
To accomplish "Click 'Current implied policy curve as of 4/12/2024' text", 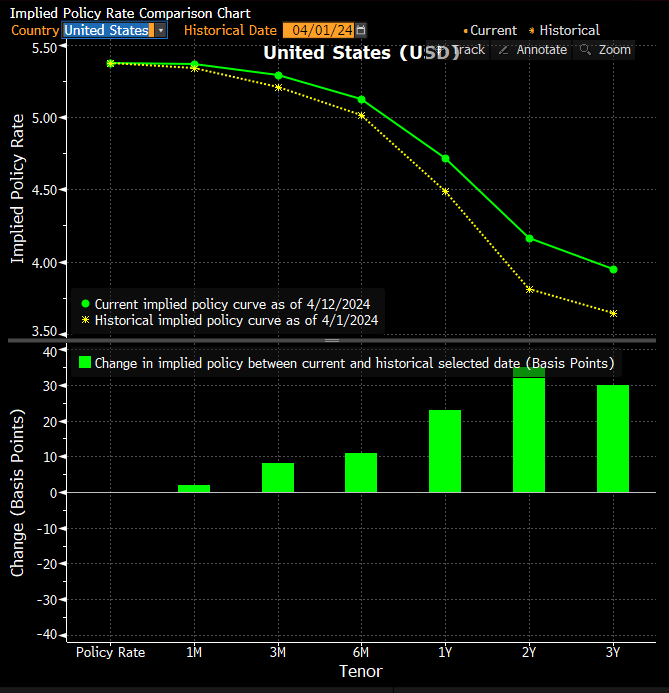I will tap(232, 304).
